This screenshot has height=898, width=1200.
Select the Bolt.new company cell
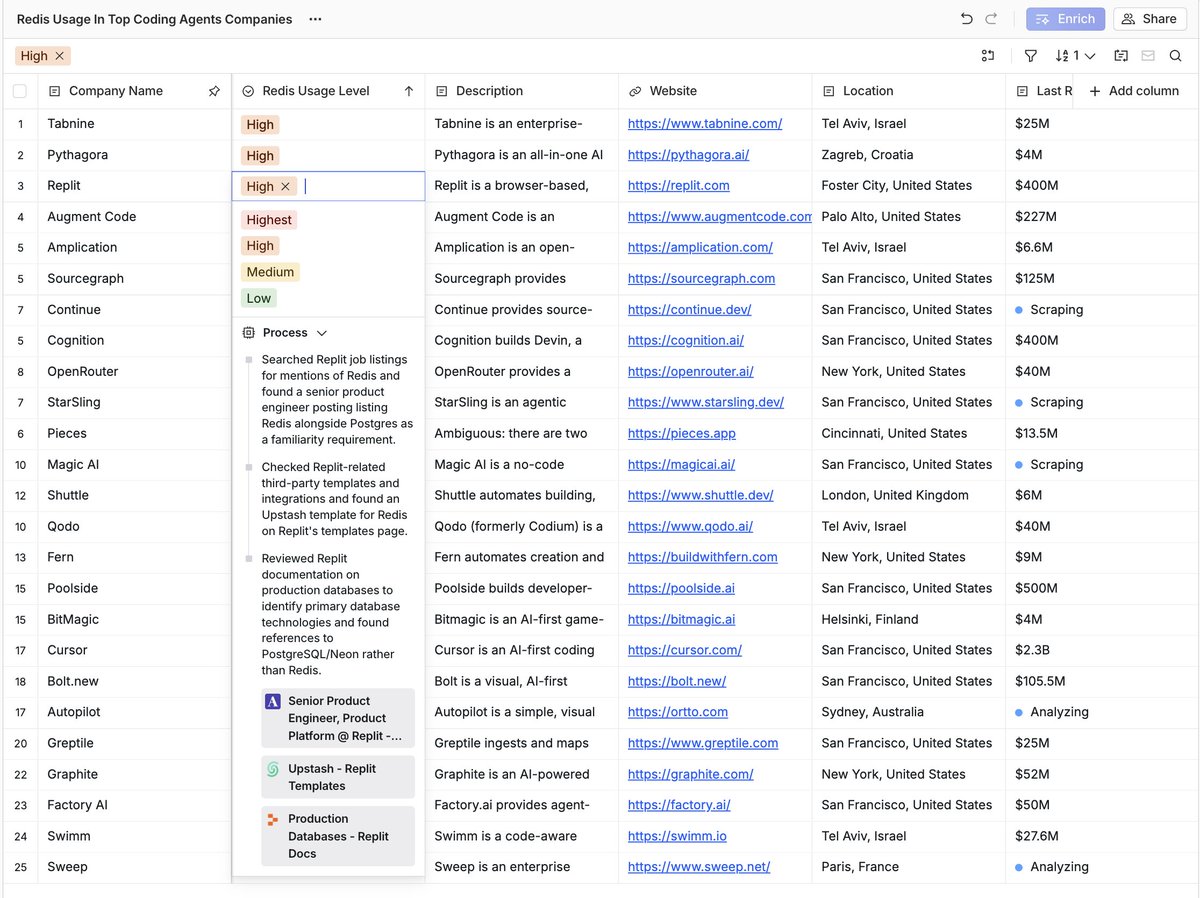tap(135, 681)
